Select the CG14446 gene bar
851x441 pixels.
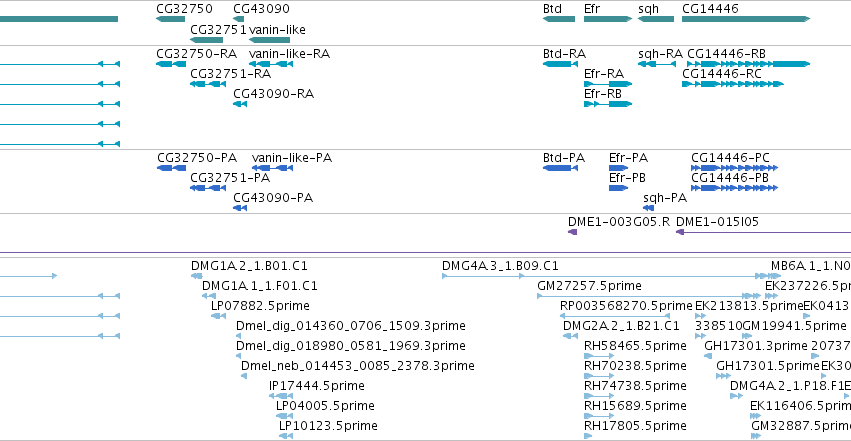click(x=746, y=19)
